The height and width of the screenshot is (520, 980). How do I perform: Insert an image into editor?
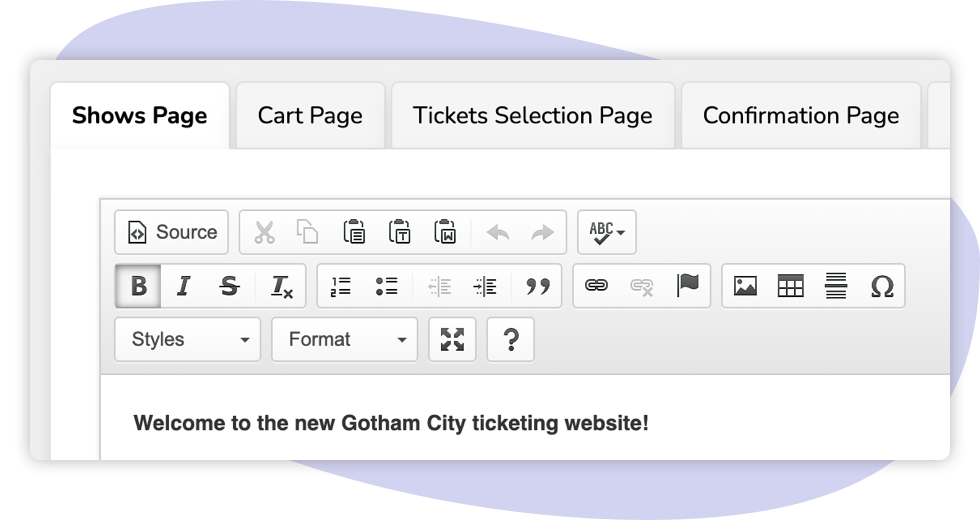coord(745,287)
